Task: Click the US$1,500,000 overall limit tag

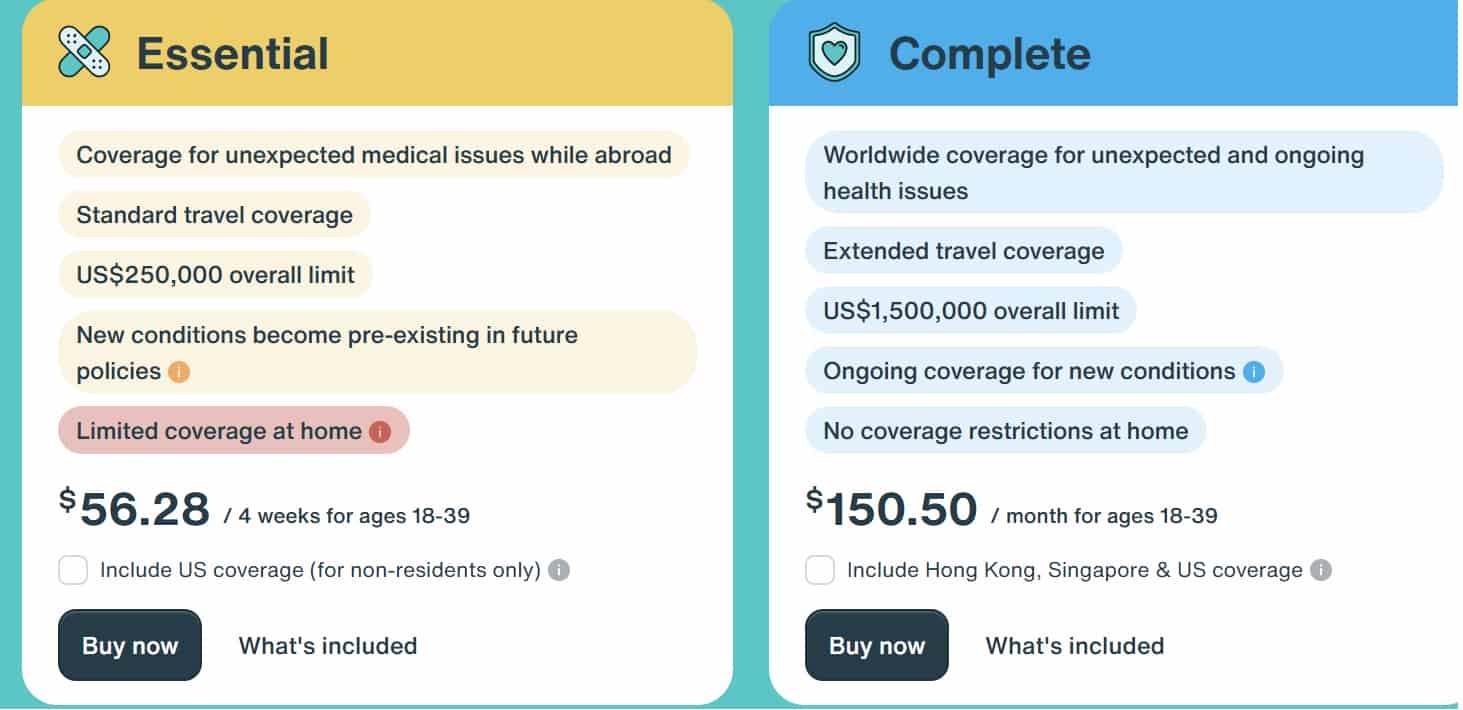Action: coord(971,311)
